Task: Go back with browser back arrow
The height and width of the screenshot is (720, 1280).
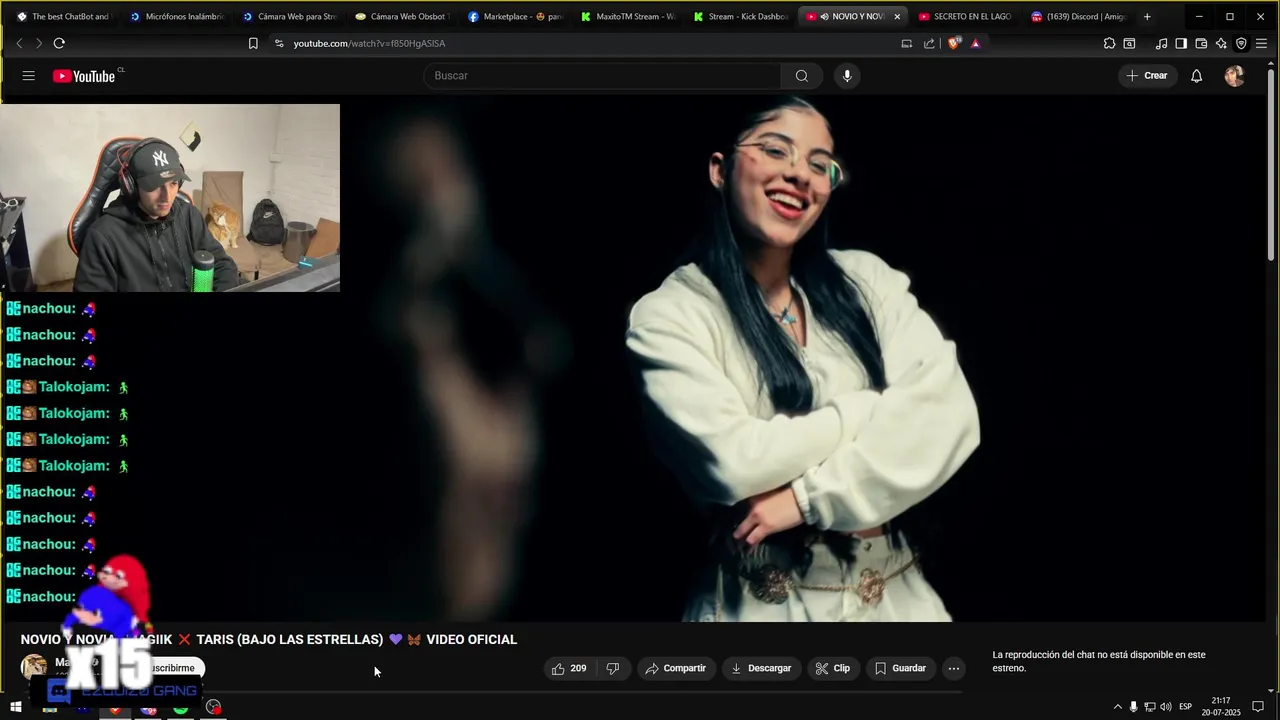Action: pyautogui.click(x=19, y=43)
